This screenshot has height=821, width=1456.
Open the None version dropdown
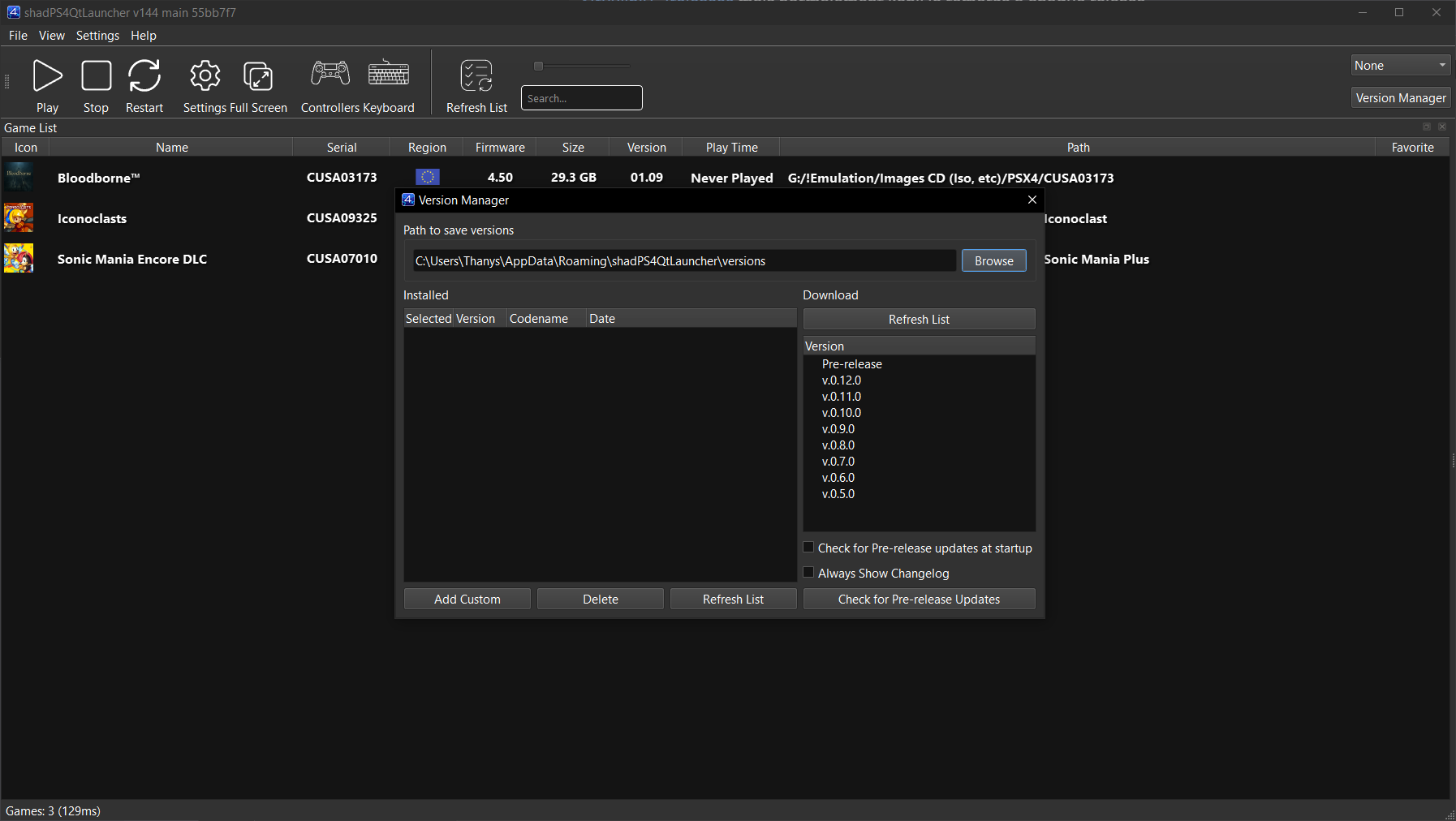1400,66
